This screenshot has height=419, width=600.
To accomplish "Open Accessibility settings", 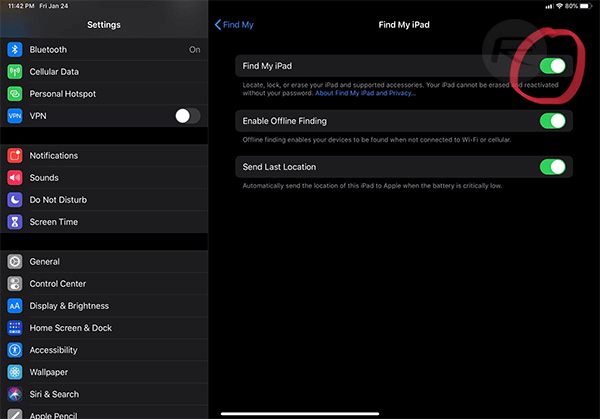I will tap(104, 350).
